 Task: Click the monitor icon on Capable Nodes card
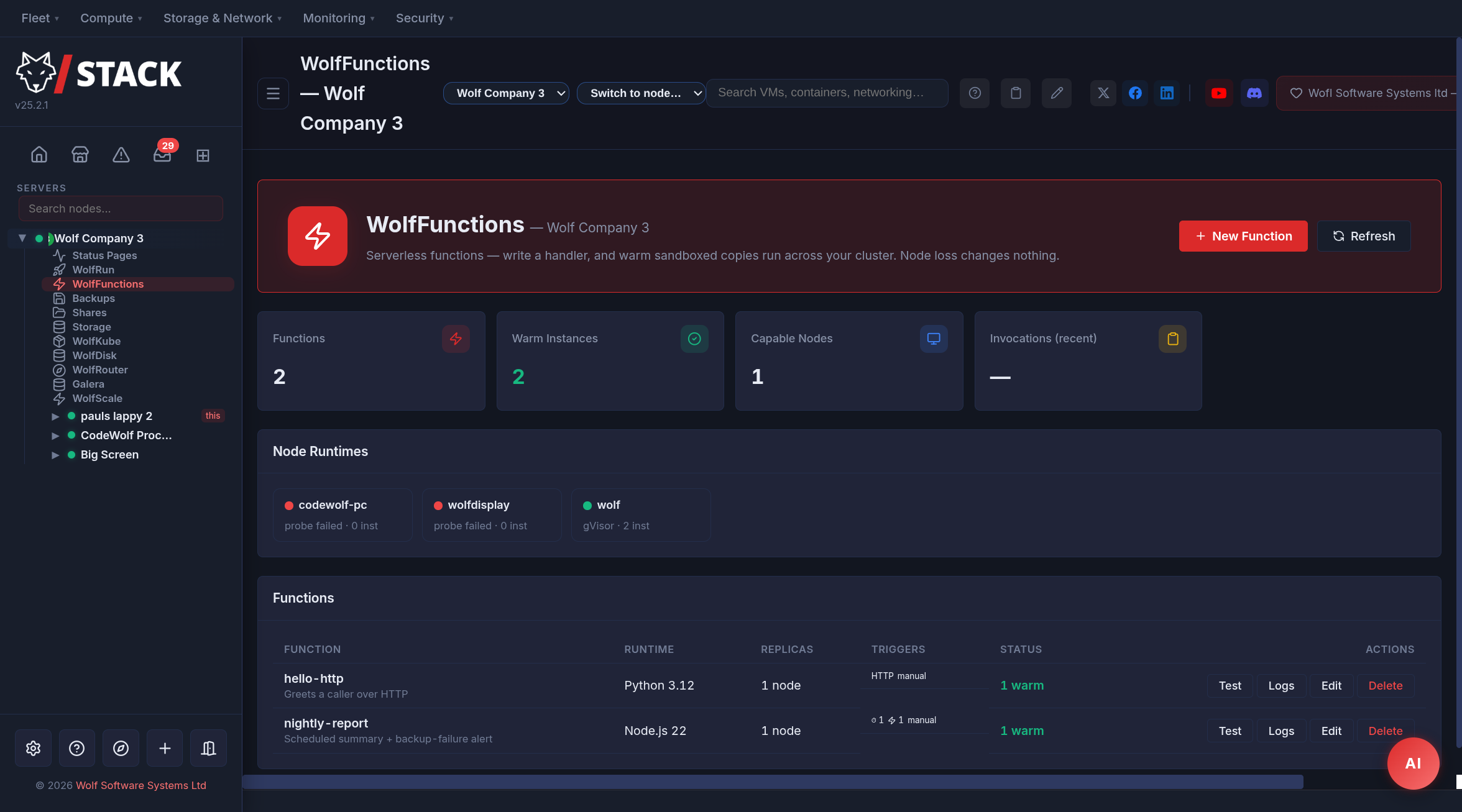pyautogui.click(x=934, y=339)
